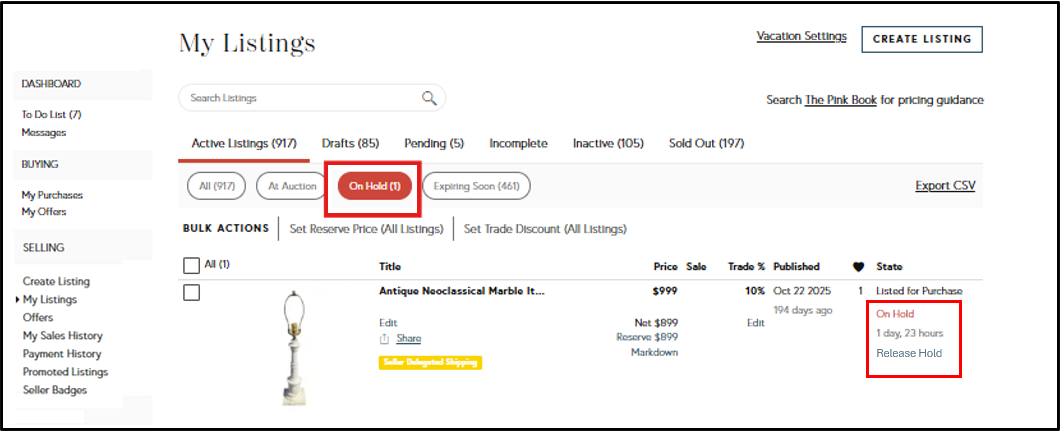Viewport: 1060px width, 431px height.
Task: Open the Incomplete tab
Action: [x=519, y=143]
